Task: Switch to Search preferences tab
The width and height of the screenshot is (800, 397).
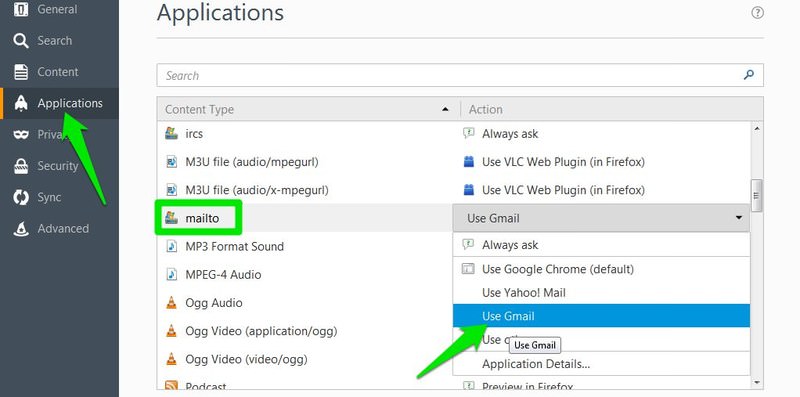Action: (x=59, y=41)
